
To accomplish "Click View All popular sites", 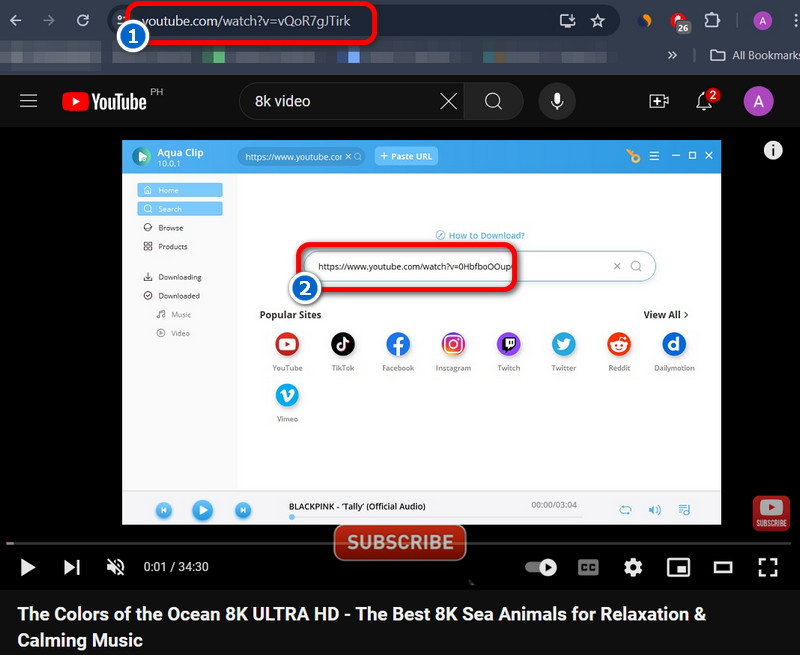I will 665,315.
